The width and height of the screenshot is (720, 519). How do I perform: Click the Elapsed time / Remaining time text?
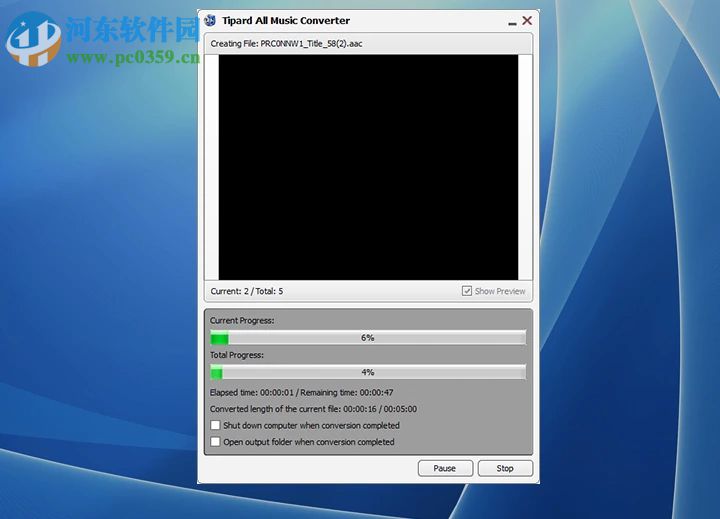click(301, 392)
